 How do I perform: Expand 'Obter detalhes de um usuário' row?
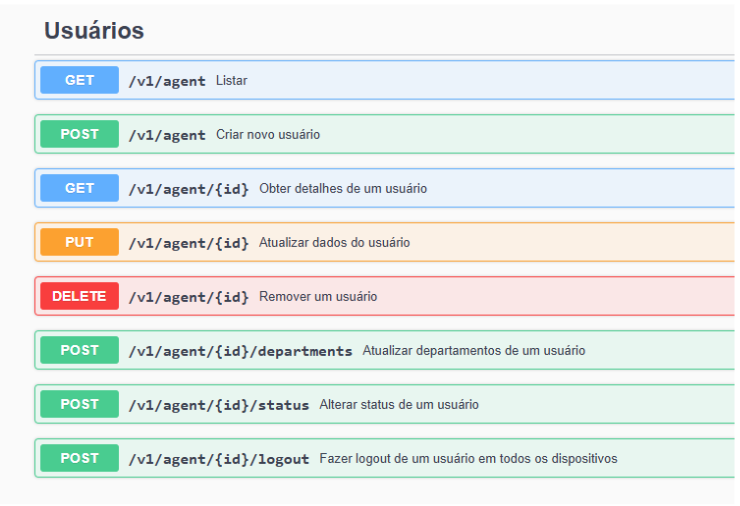click(342, 189)
